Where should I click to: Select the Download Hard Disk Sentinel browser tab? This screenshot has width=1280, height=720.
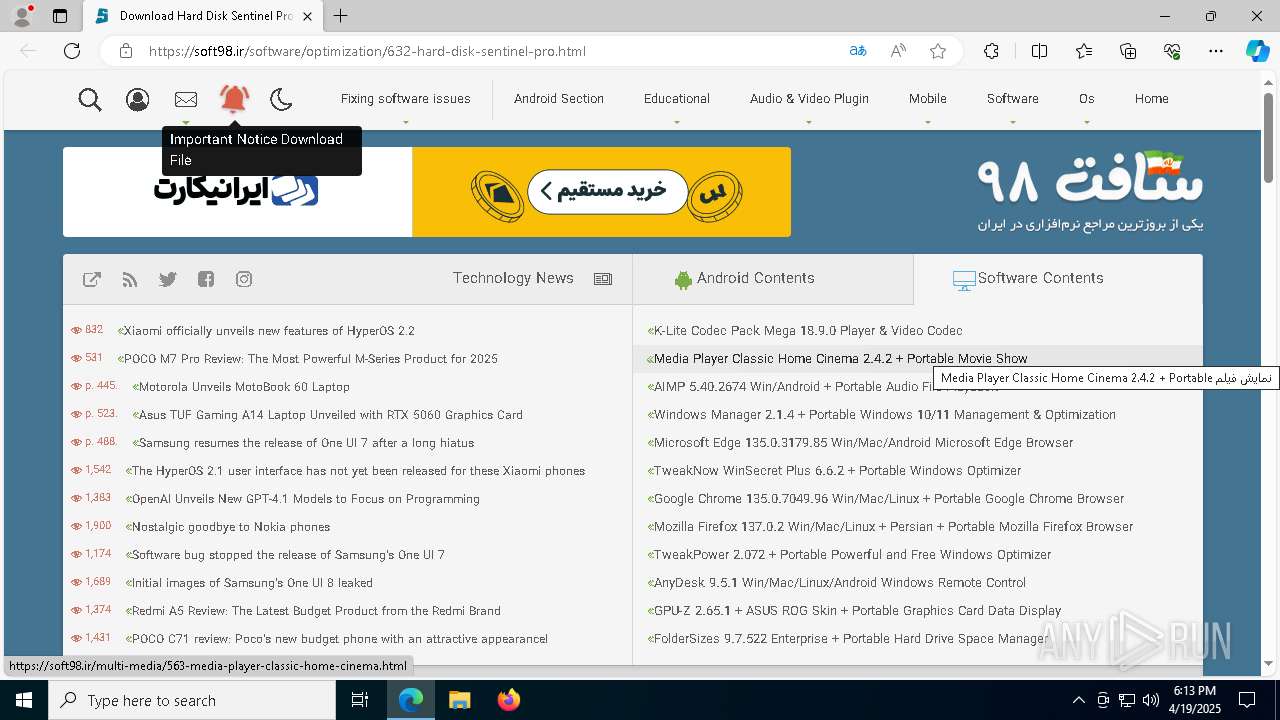[204, 16]
